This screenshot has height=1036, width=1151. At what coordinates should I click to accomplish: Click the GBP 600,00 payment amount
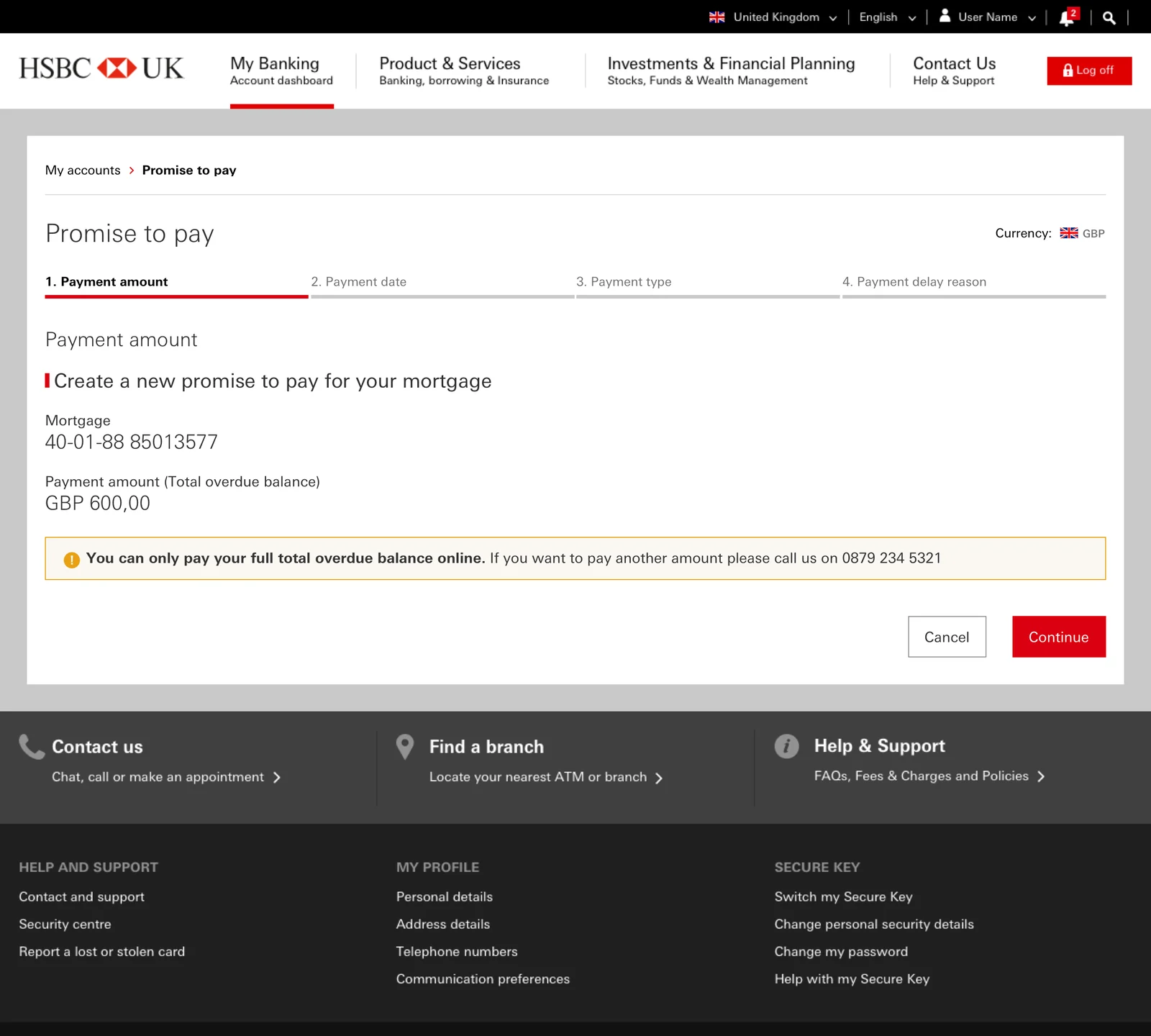pyautogui.click(x=98, y=503)
